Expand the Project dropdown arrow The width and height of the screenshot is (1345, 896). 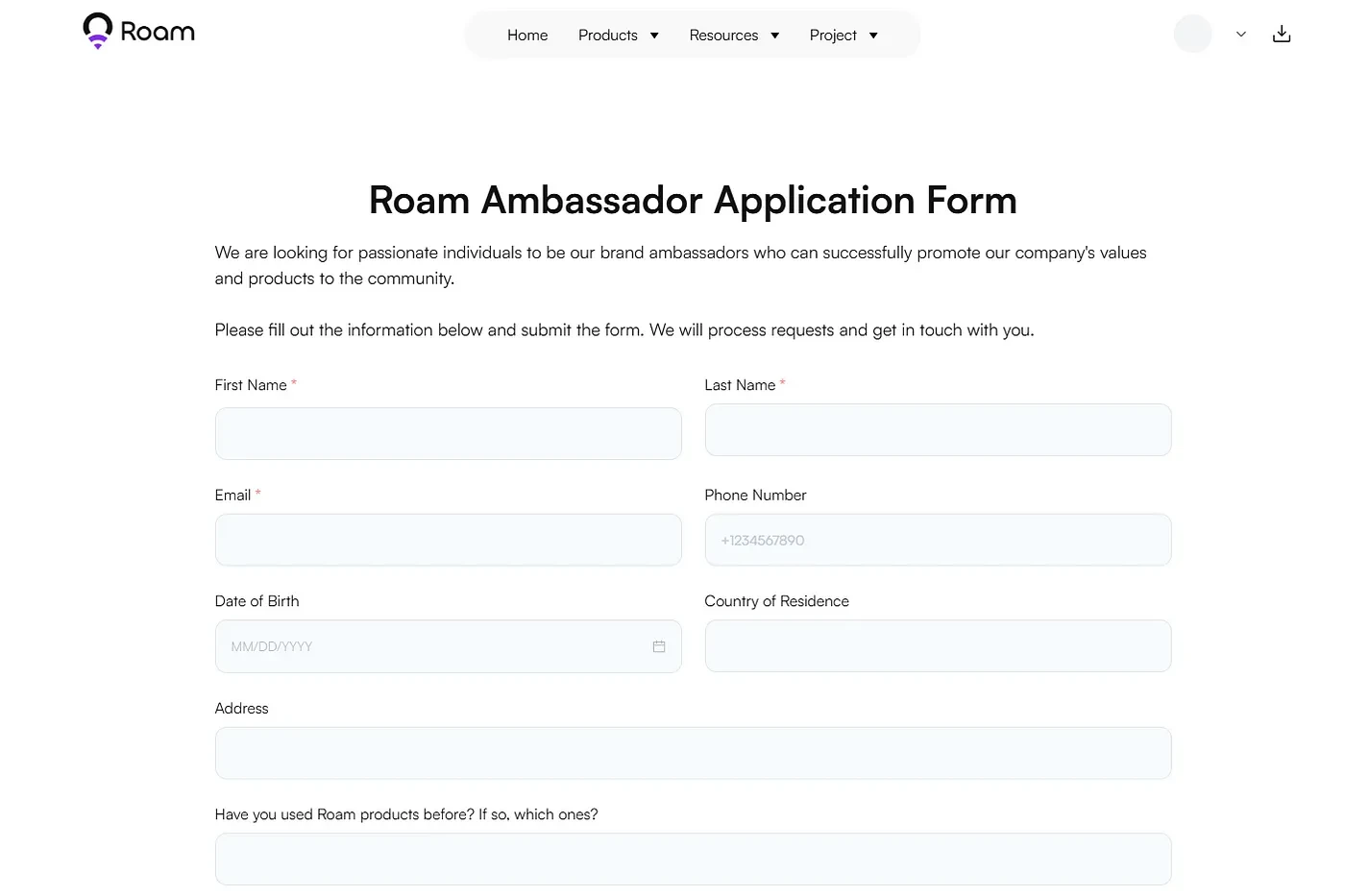point(873,36)
